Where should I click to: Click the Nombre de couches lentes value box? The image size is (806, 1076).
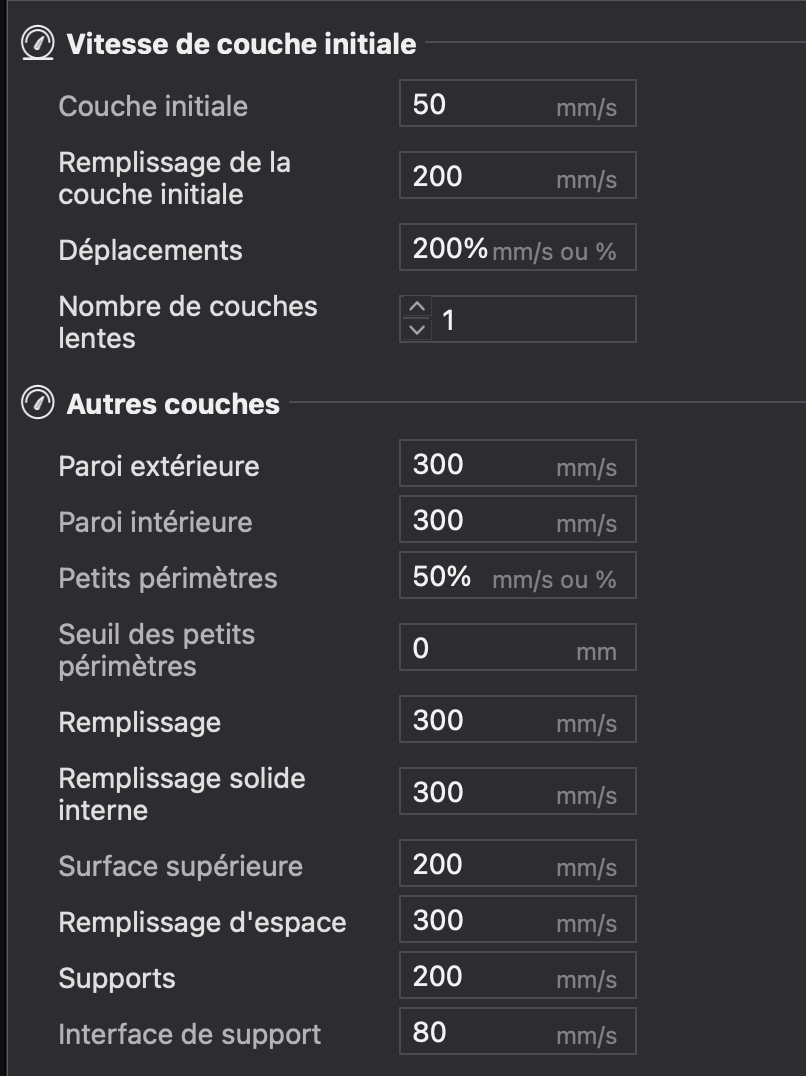tap(518, 319)
